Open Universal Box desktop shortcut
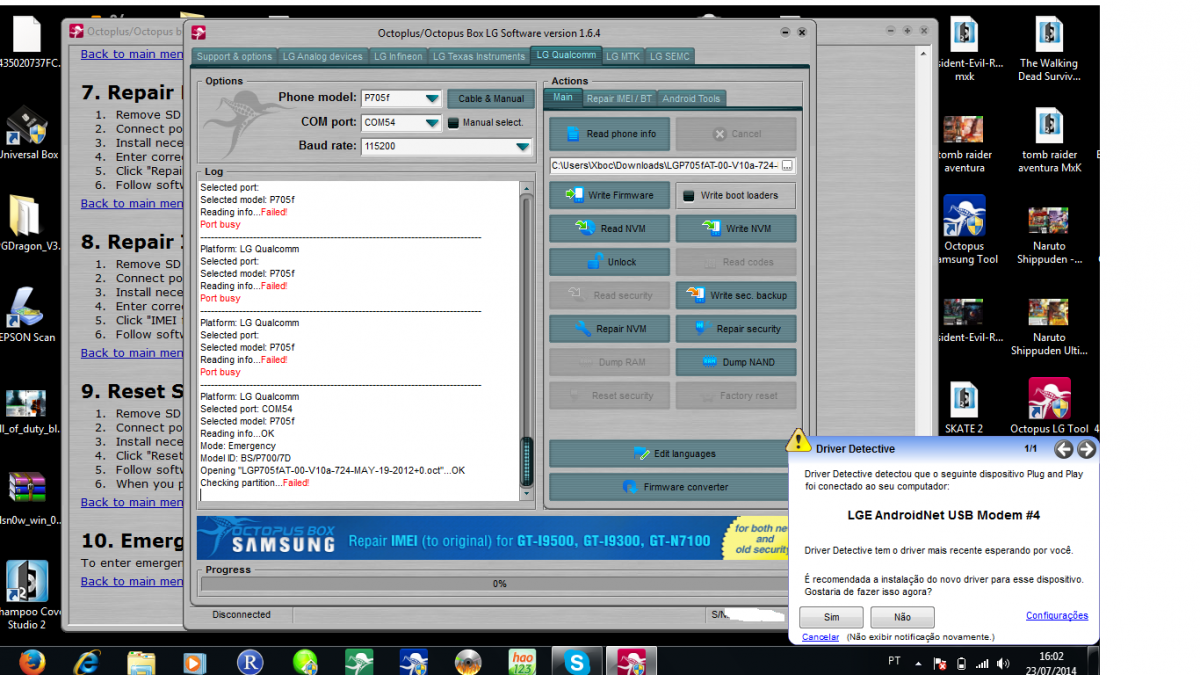 pyautogui.click(x=28, y=132)
